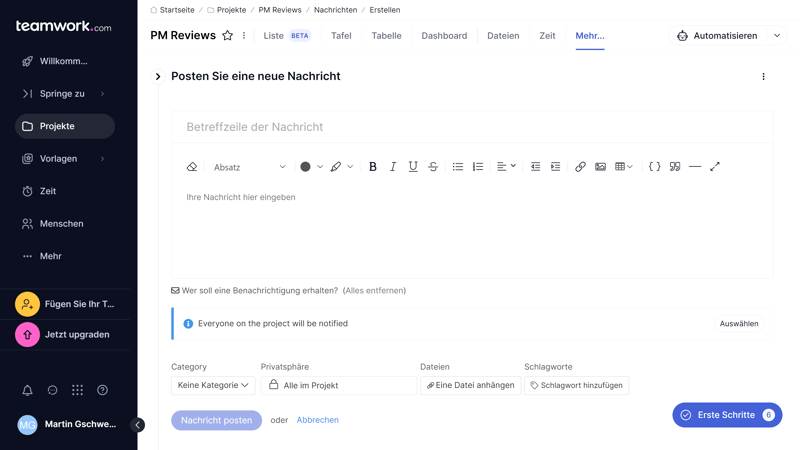The image size is (800, 450).
Task: Click the clear formatting eraser icon
Action: (192, 167)
